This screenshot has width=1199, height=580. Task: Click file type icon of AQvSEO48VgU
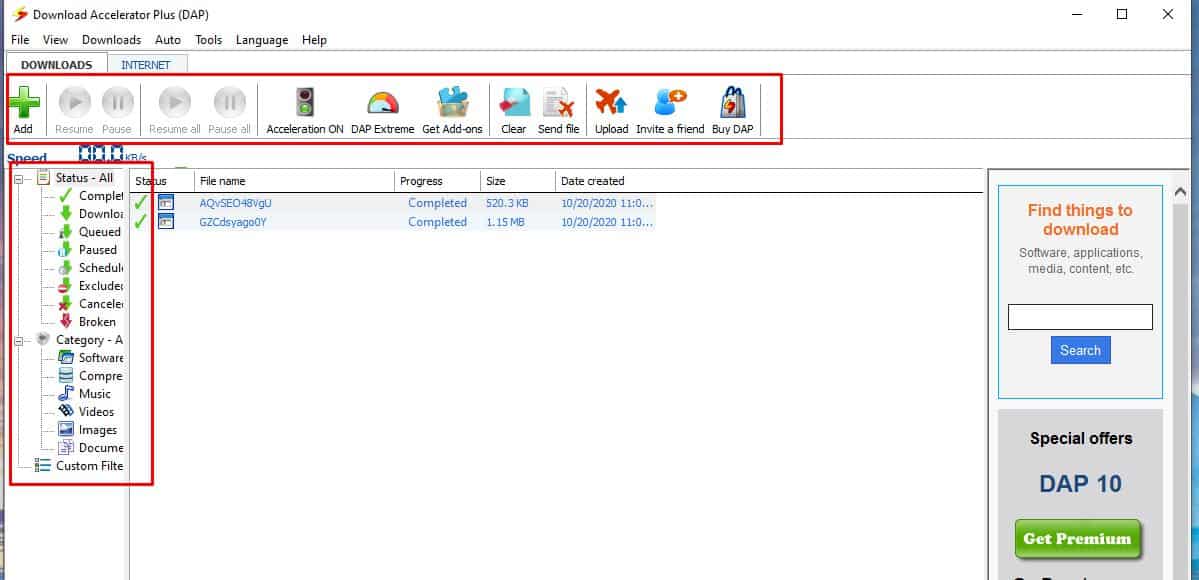pos(166,203)
